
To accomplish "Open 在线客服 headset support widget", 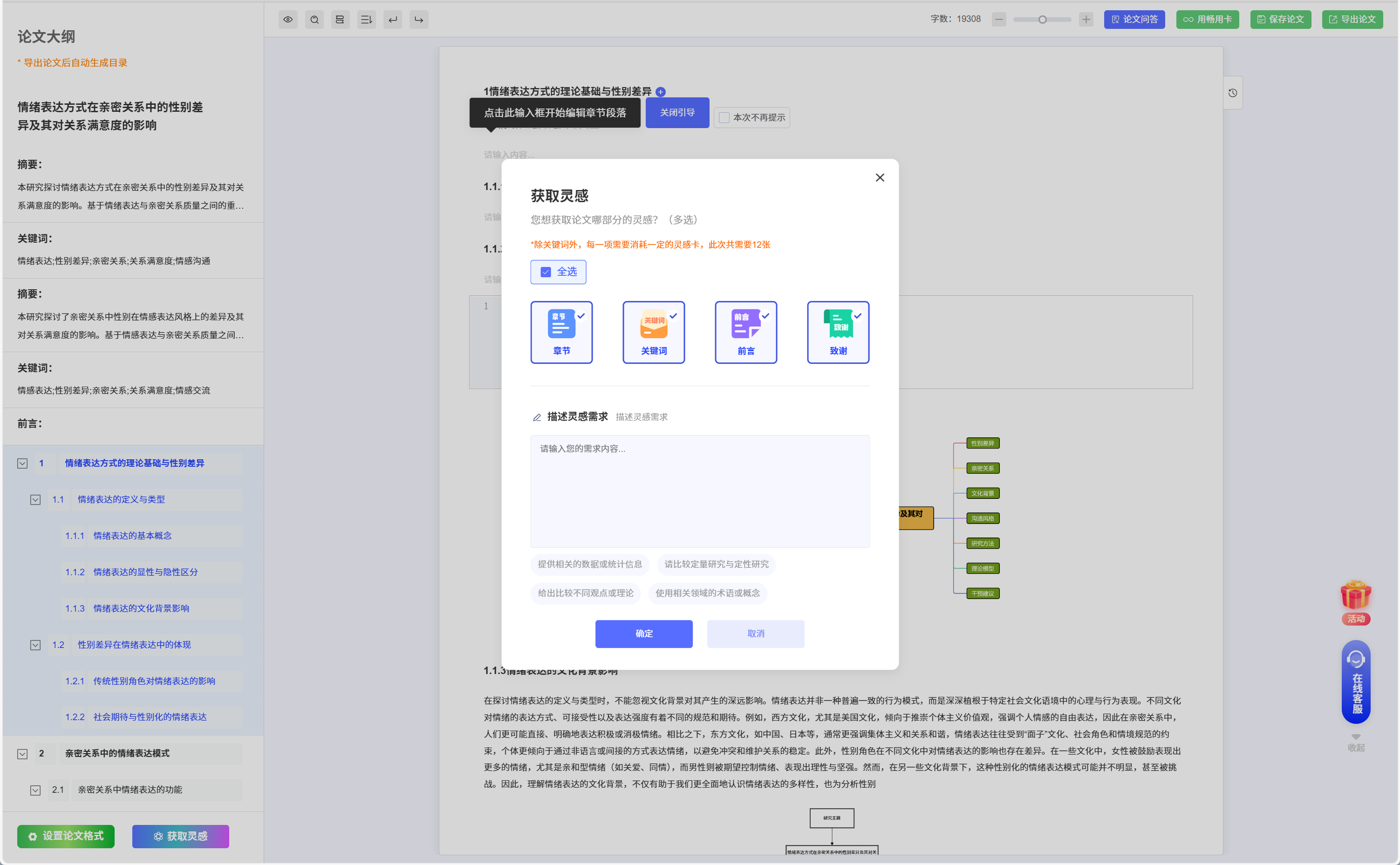I will pos(1355,682).
